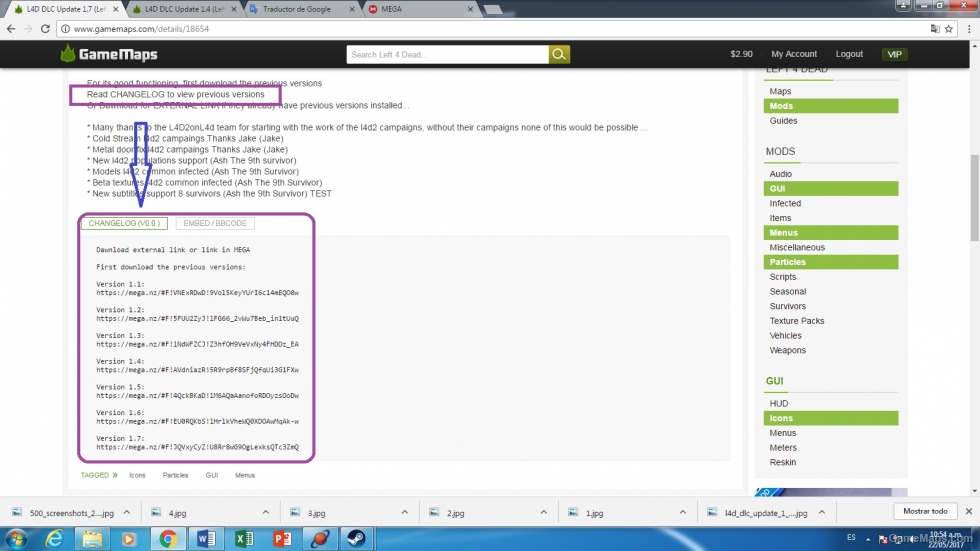Open PowerPoint from the taskbar
The image size is (980, 551).
click(282, 539)
